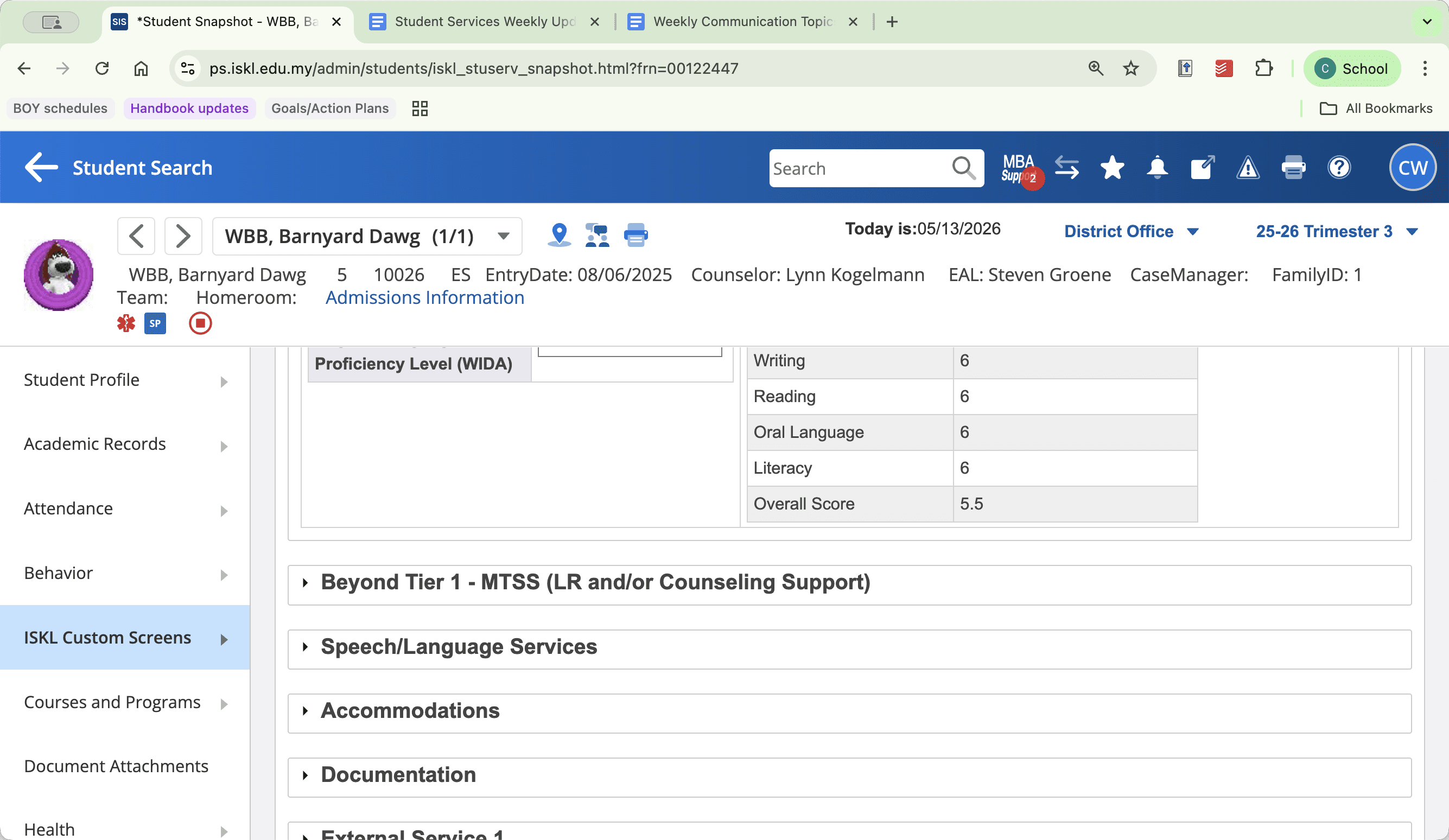Open All Bookmarks folder

point(1375,109)
